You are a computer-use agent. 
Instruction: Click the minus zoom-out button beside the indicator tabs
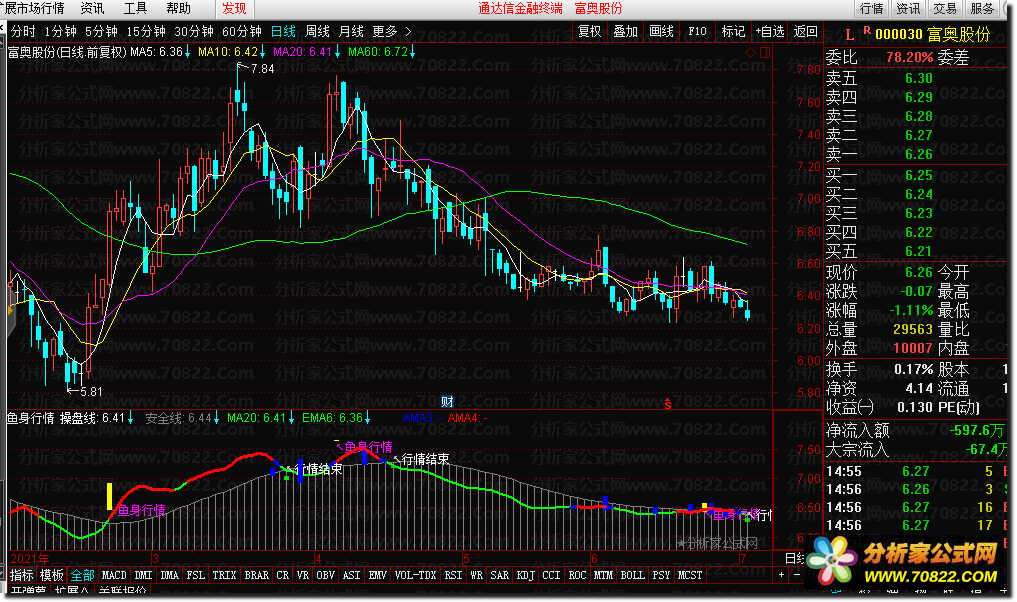pos(797,575)
